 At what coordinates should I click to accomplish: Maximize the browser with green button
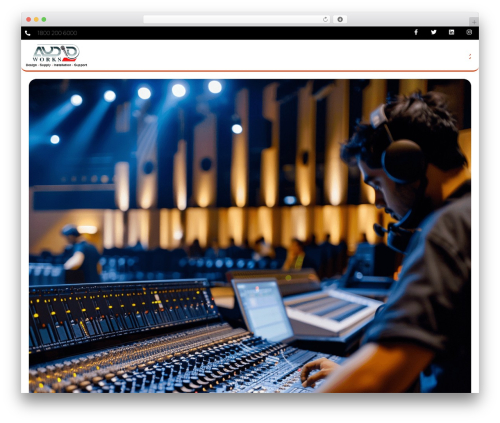coord(44,19)
